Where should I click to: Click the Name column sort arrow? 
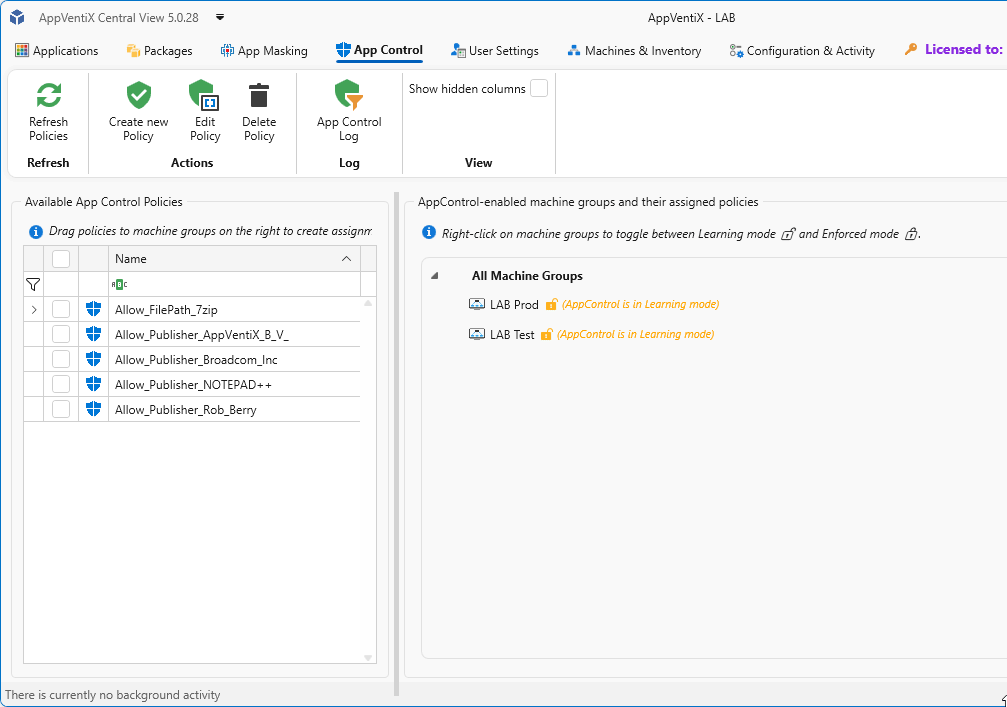pos(346,259)
